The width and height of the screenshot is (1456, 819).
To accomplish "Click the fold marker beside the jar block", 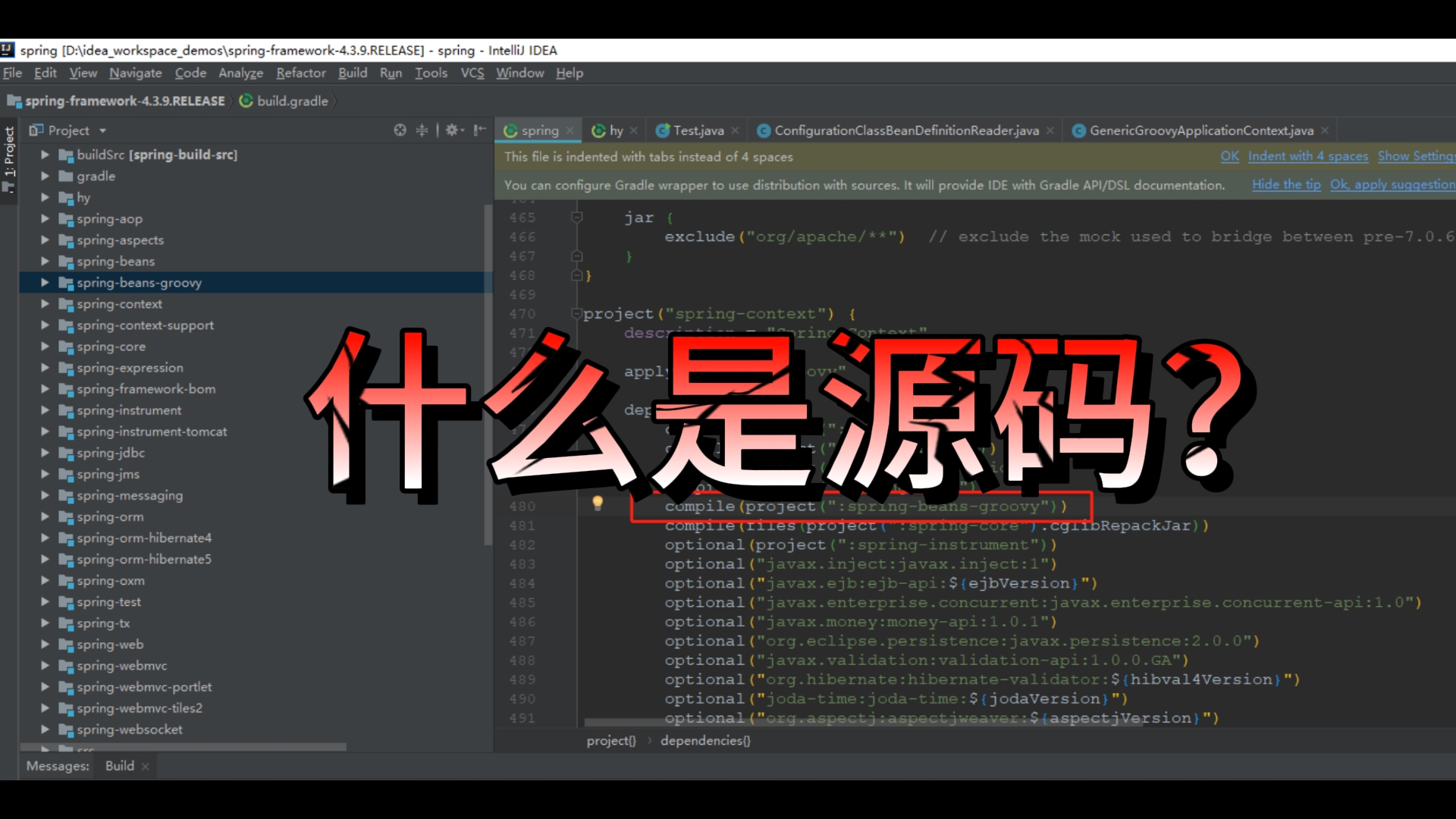I will (x=576, y=218).
